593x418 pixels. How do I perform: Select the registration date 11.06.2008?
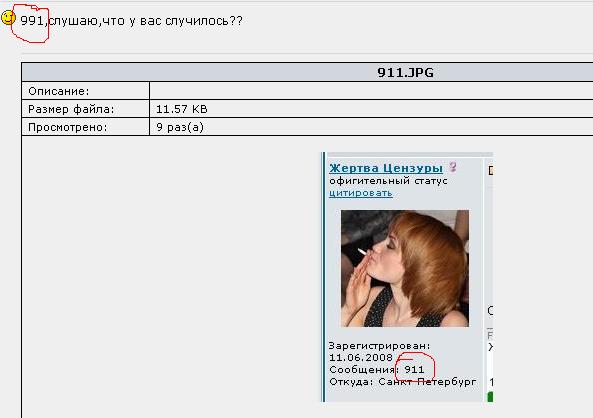(x=361, y=357)
